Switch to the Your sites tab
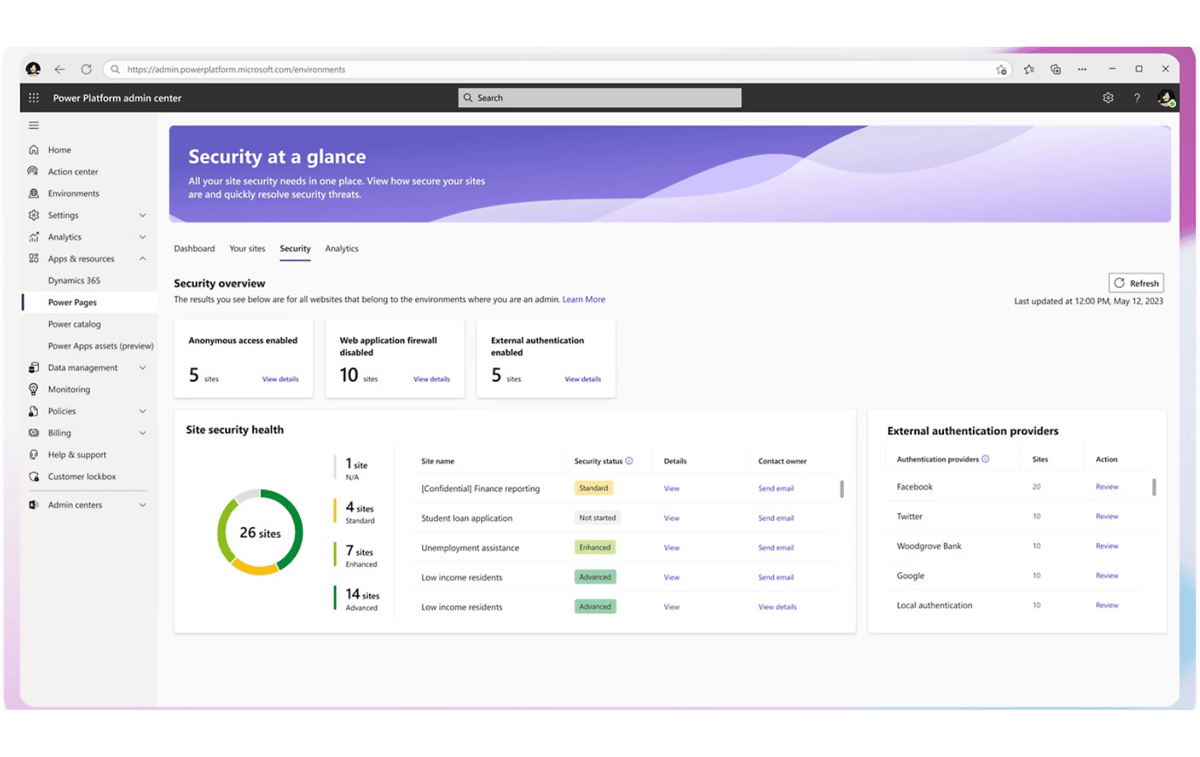 click(247, 248)
